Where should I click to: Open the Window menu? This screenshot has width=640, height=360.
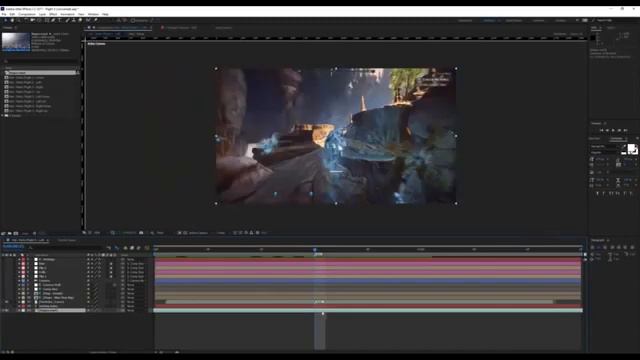tap(93, 14)
